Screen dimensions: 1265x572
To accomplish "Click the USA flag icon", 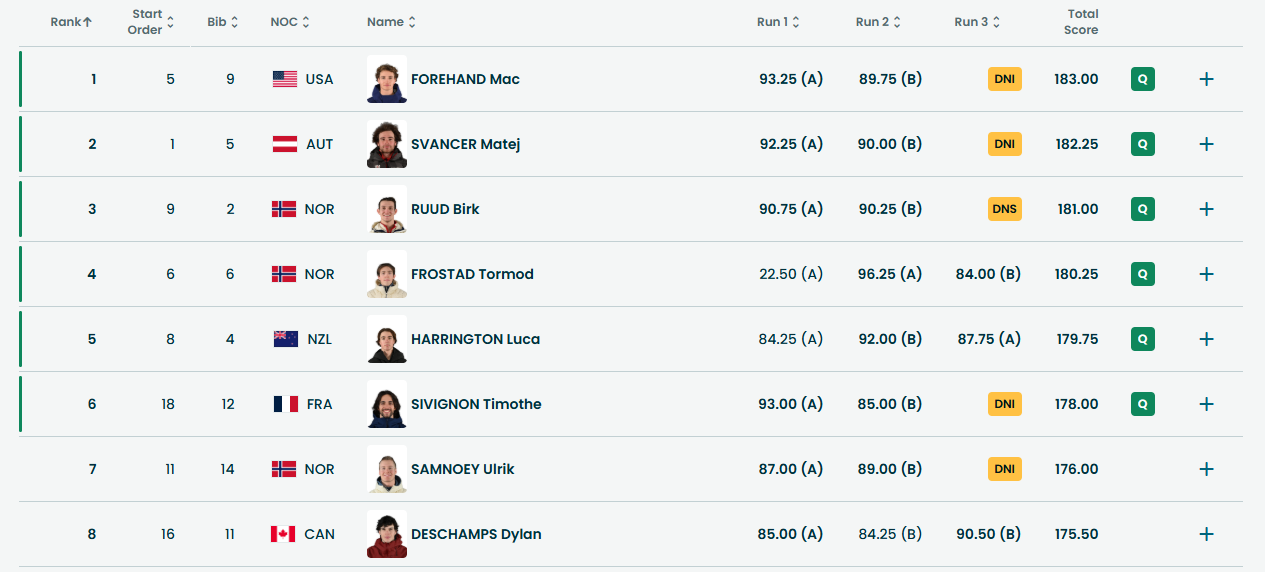I will (285, 79).
